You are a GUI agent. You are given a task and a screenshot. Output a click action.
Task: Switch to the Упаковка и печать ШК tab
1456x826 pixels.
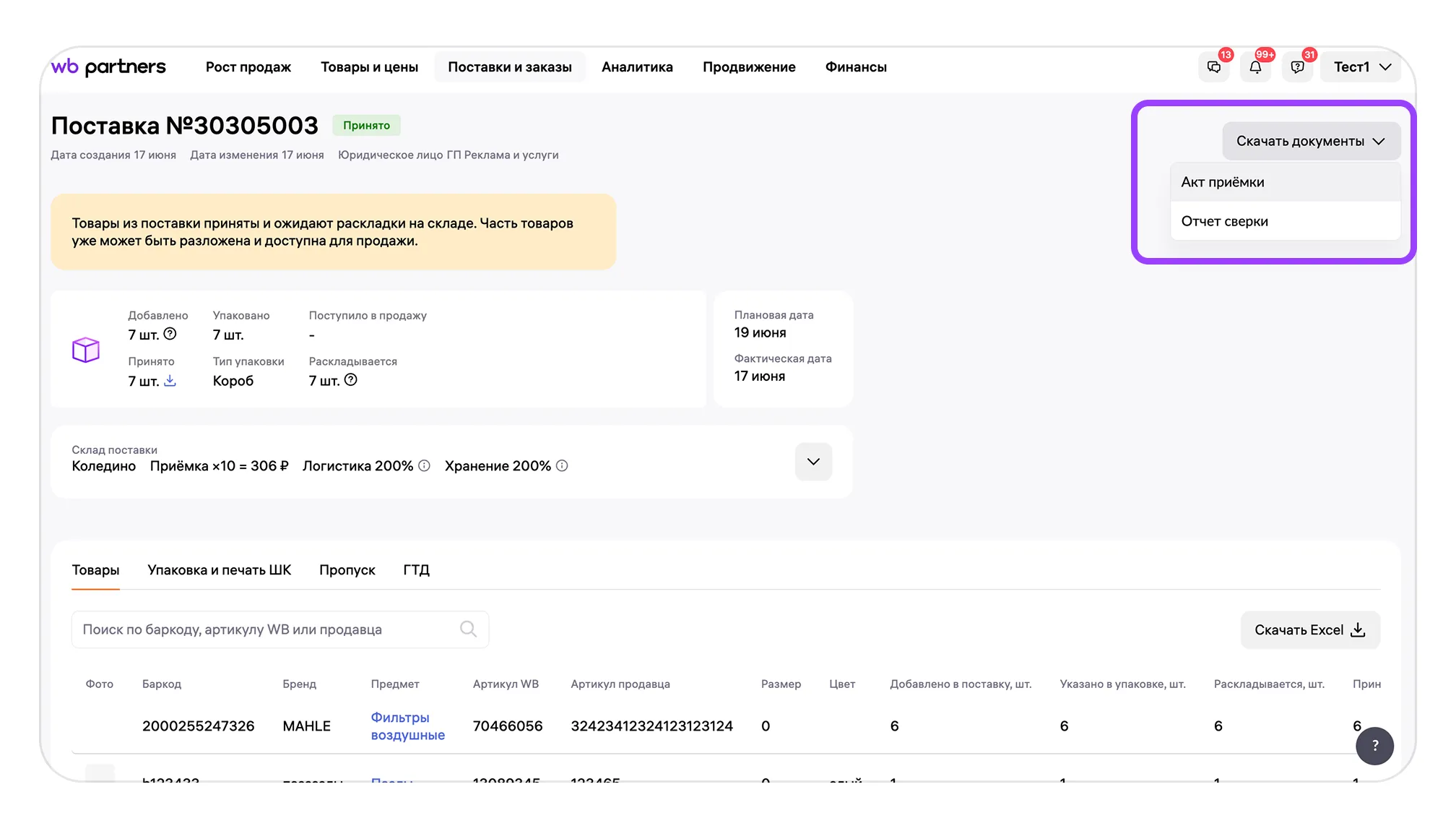220,570
